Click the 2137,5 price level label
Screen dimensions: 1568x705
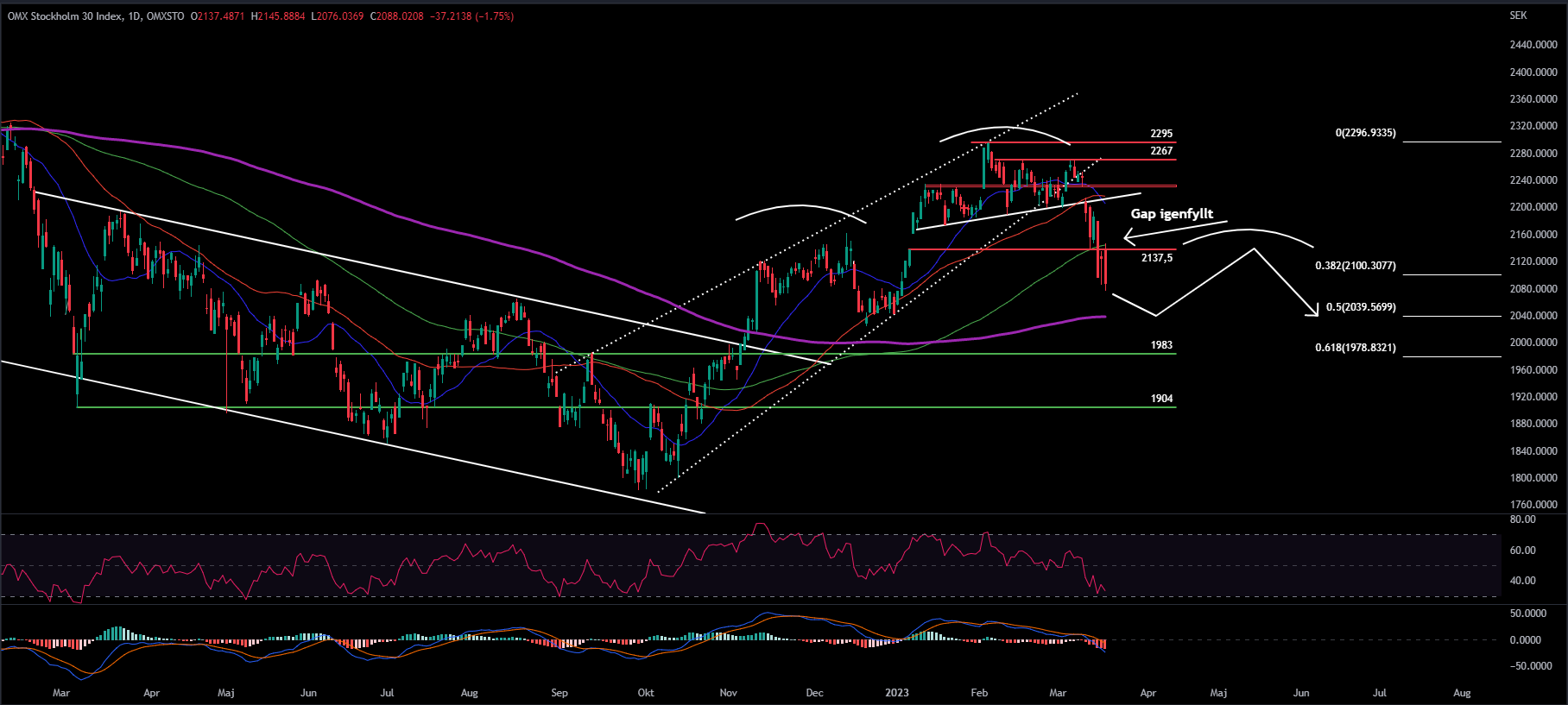(1156, 258)
